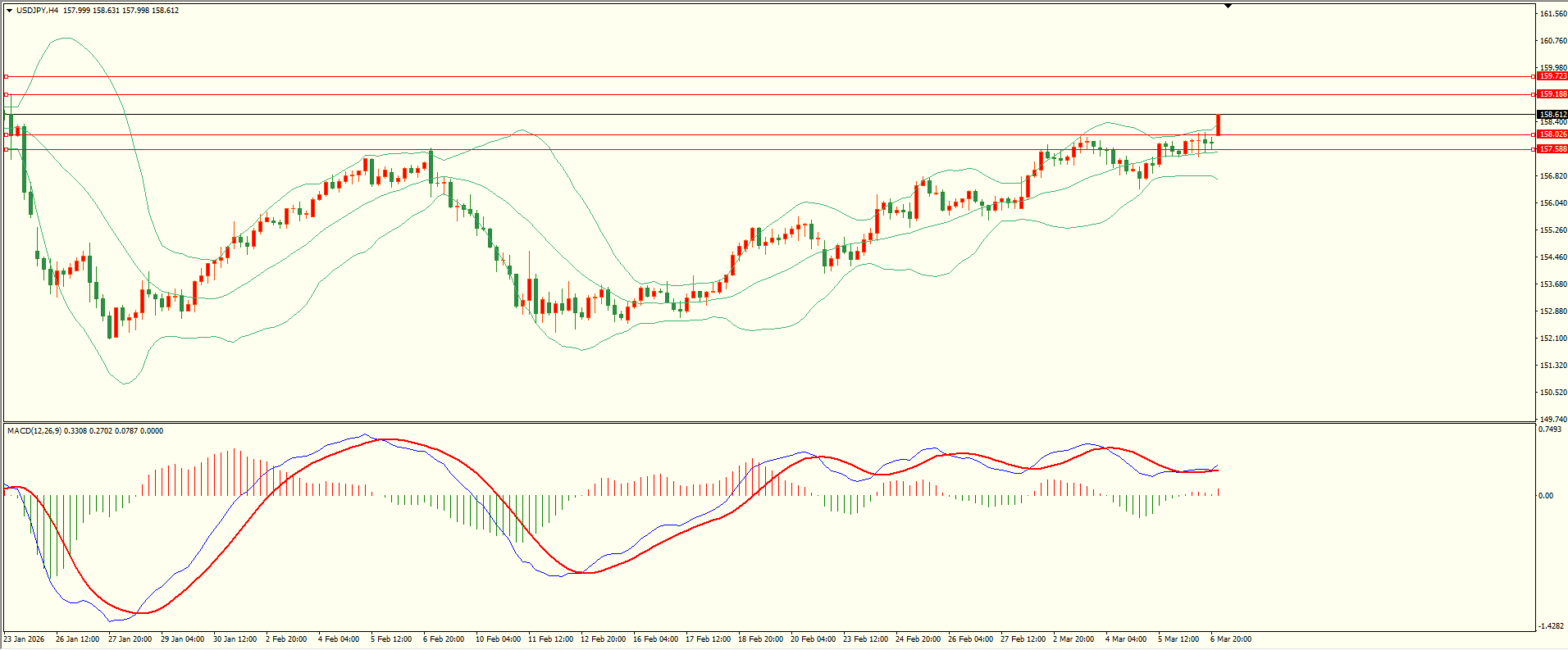The width and height of the screenshot is (1568, 650).
Task: Select left handle of the 159.188 line
Action: click(6, 94)
